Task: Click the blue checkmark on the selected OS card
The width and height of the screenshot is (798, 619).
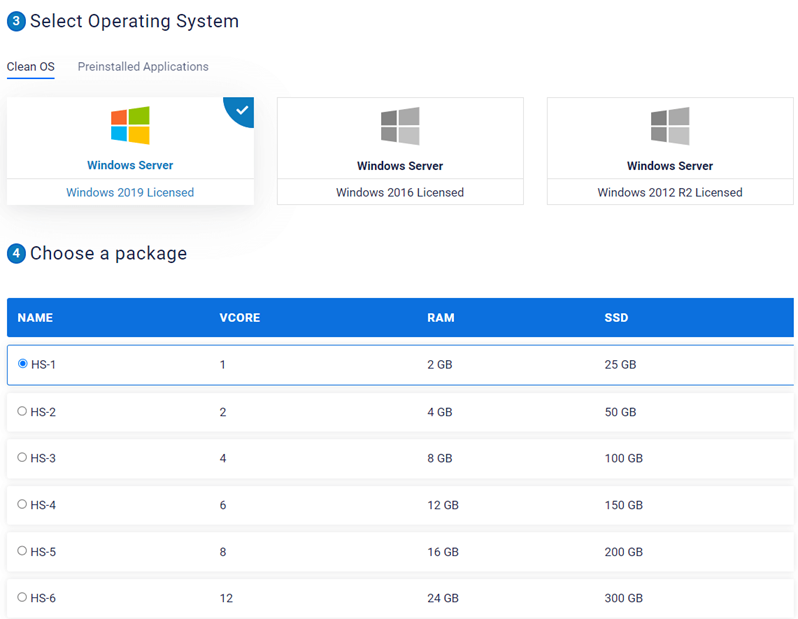Action: click(241, 110)
